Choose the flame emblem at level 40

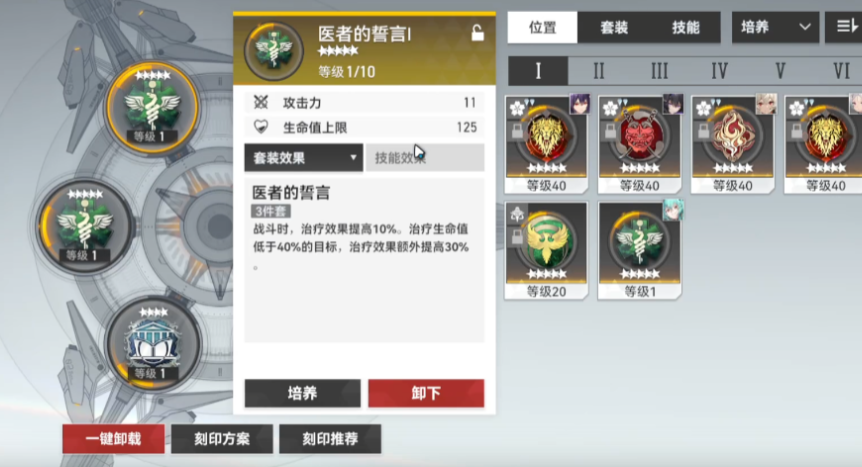click(733, 144)
